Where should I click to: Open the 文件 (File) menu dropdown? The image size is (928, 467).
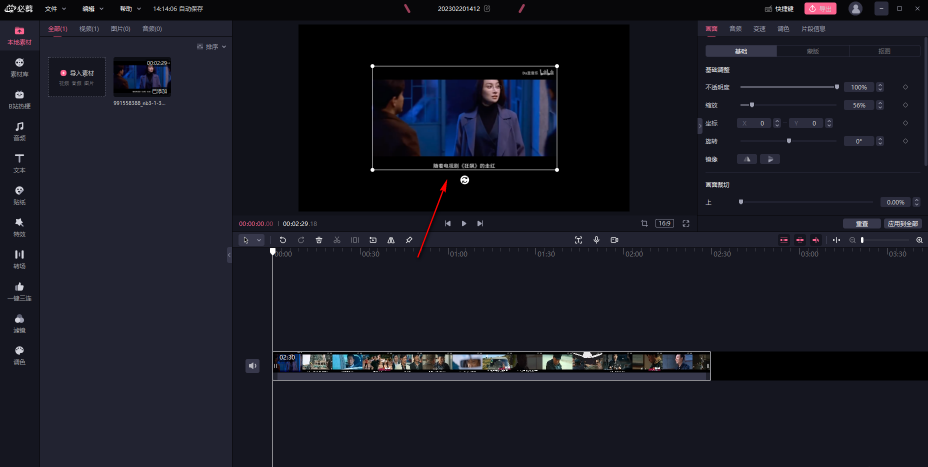click(68, 8)
